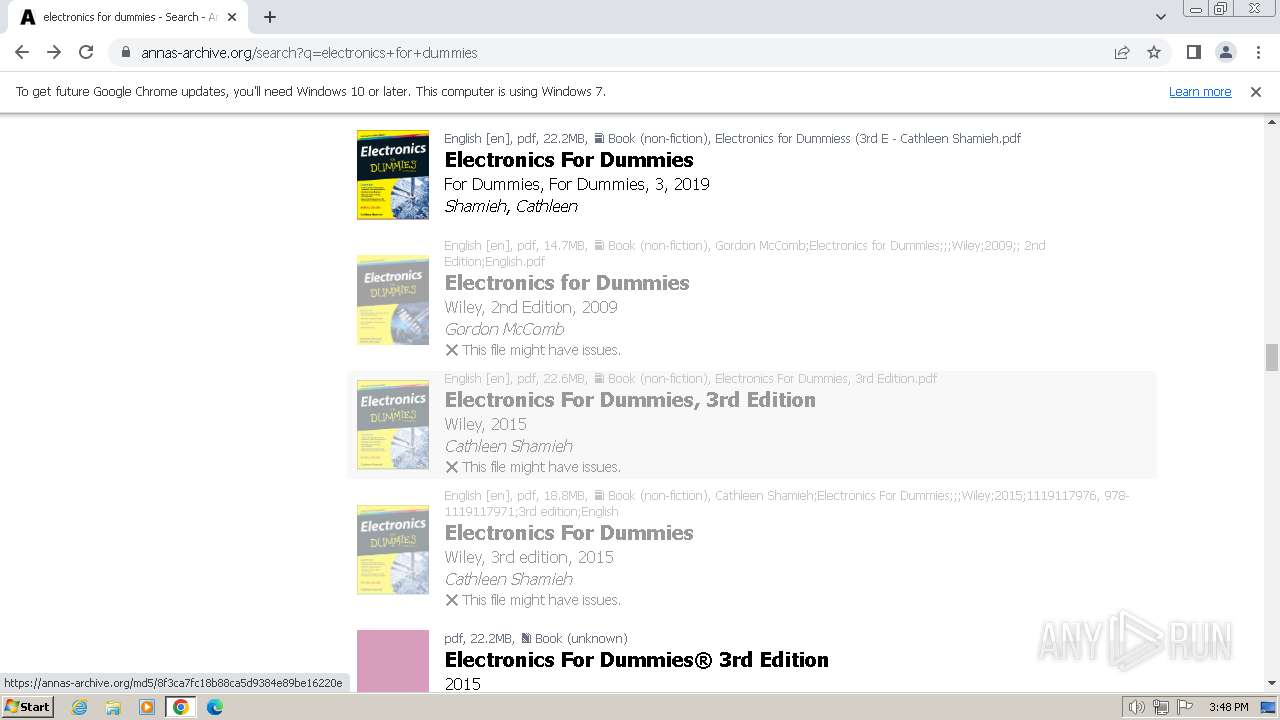The width and height of the screenshot is (1280, 720).
Task: Open Microsoft Edge from taskbar
Action: point(215,707)
